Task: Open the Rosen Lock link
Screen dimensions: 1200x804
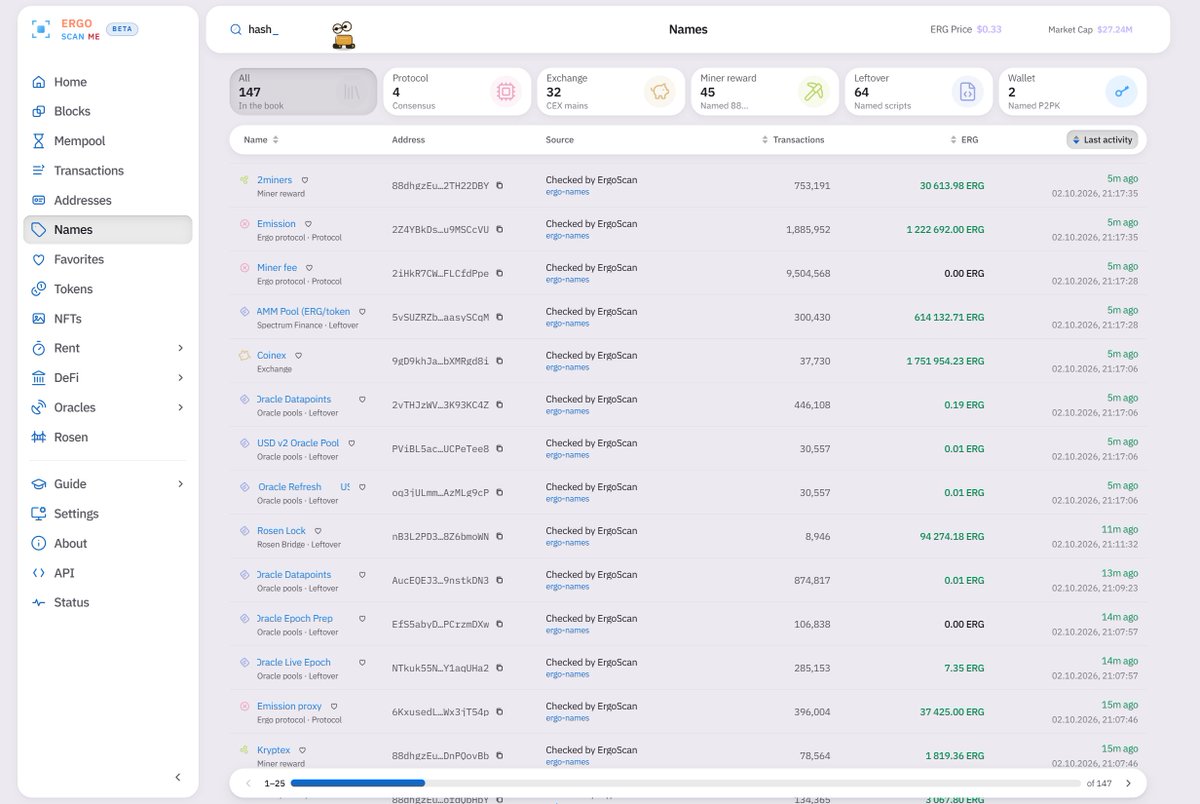Action: pos(281,531)
